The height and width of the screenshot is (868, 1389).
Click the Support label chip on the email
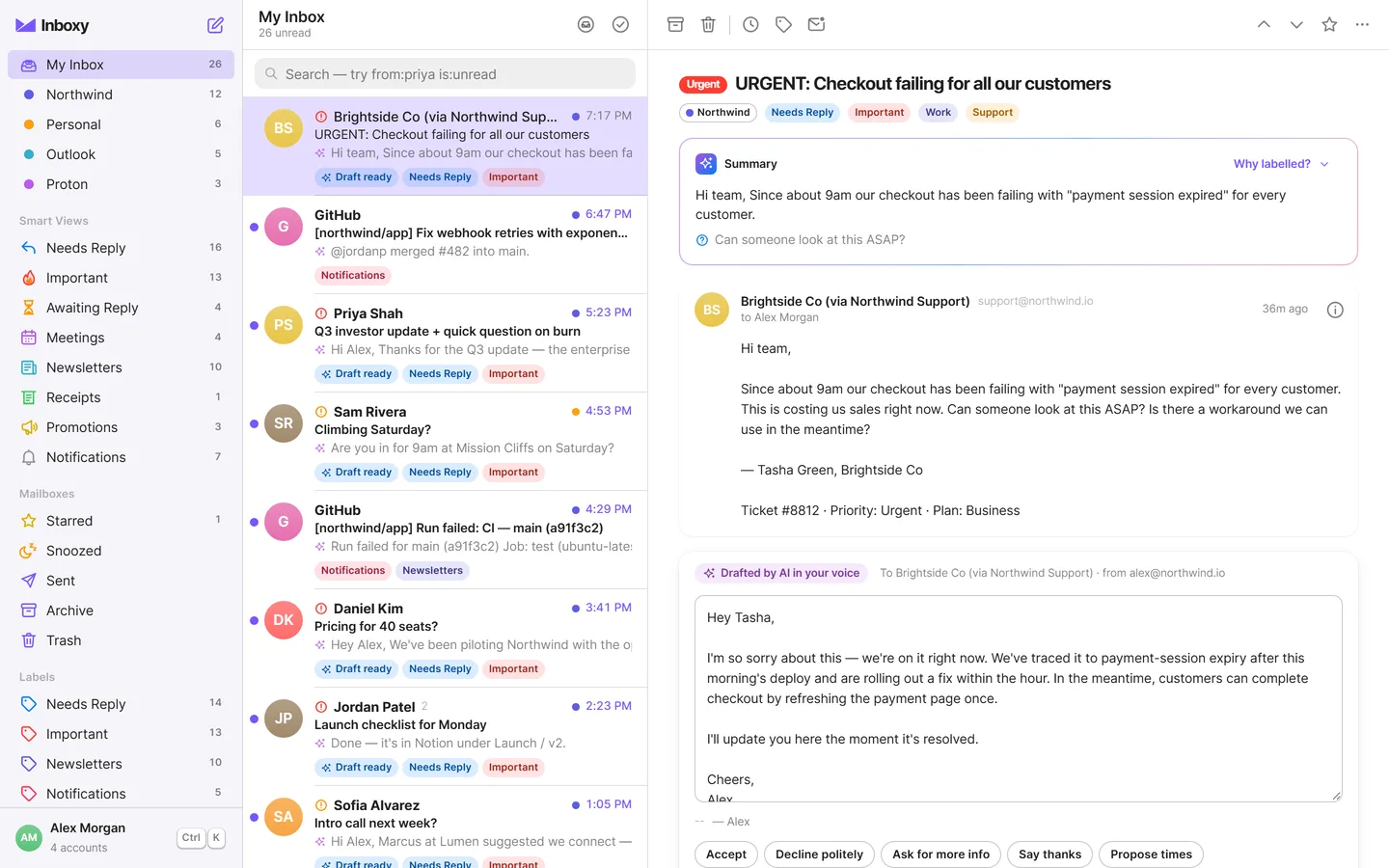tap(993, 113)
